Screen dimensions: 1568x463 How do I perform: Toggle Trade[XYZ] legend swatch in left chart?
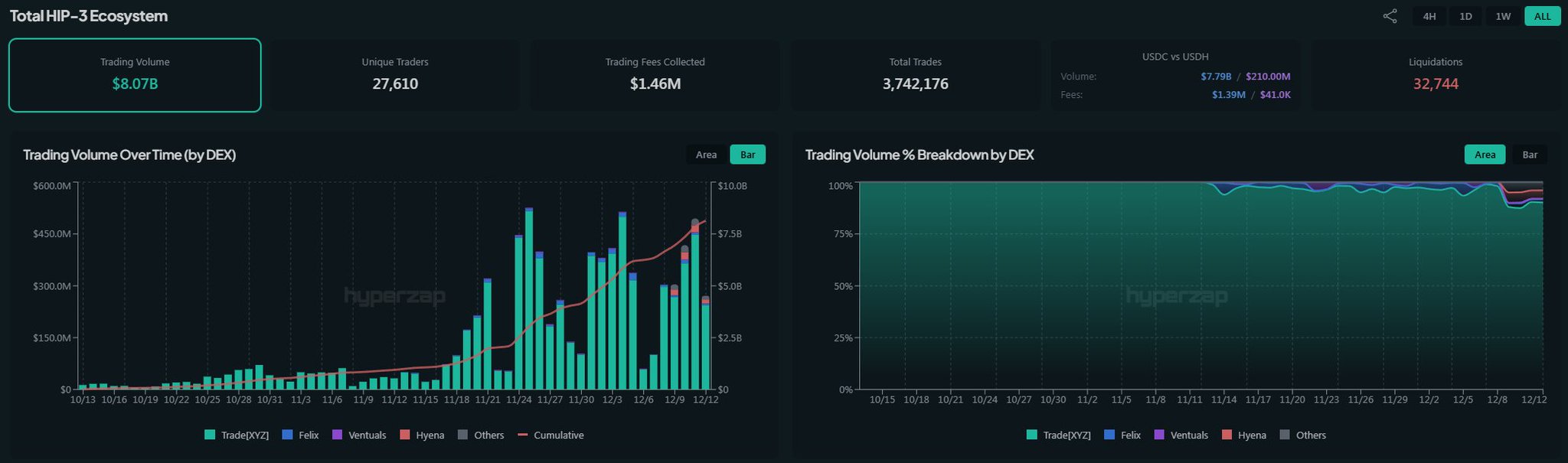pos(210,435)
